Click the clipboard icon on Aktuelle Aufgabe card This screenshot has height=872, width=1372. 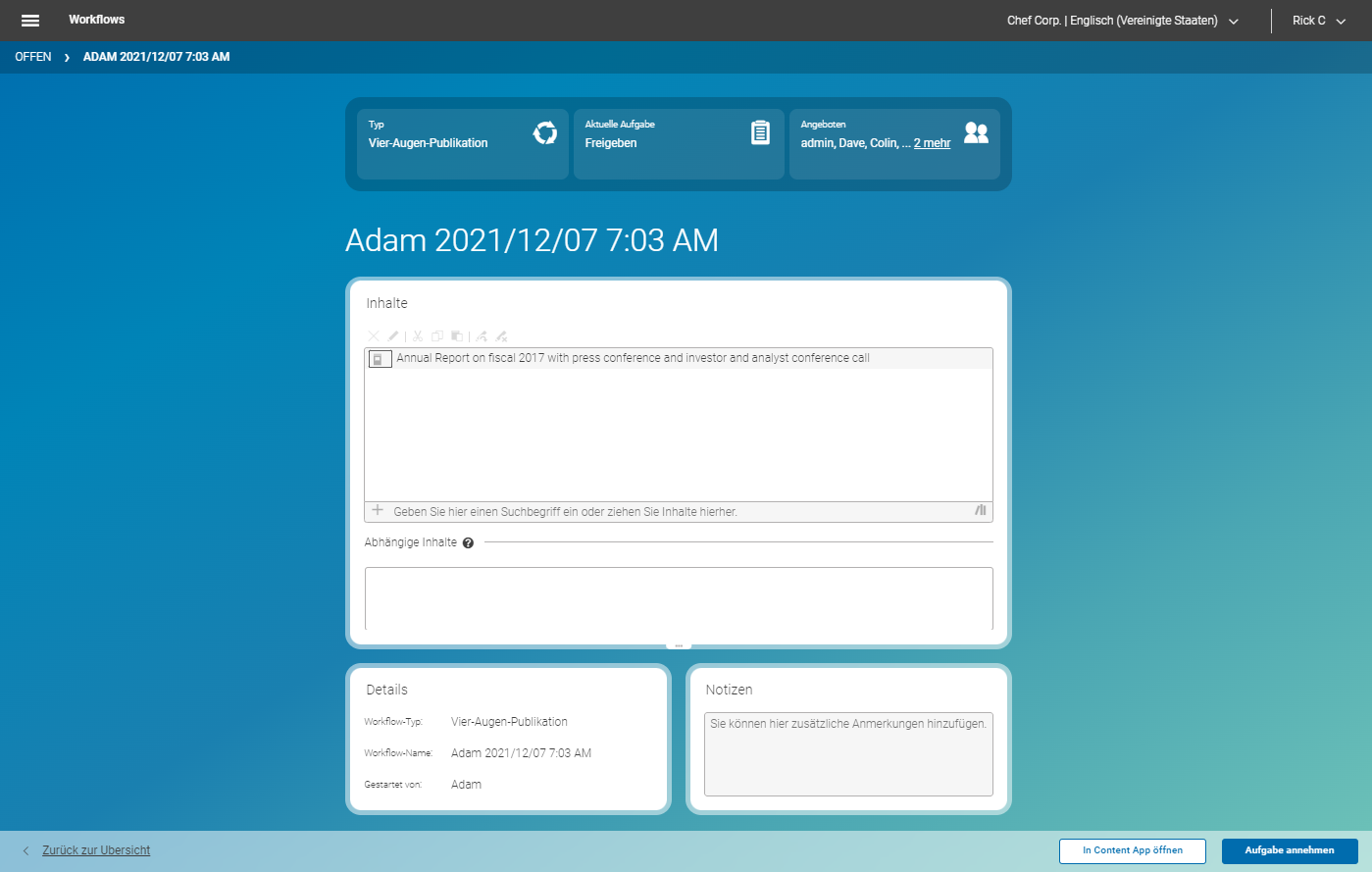pos(760,130)
